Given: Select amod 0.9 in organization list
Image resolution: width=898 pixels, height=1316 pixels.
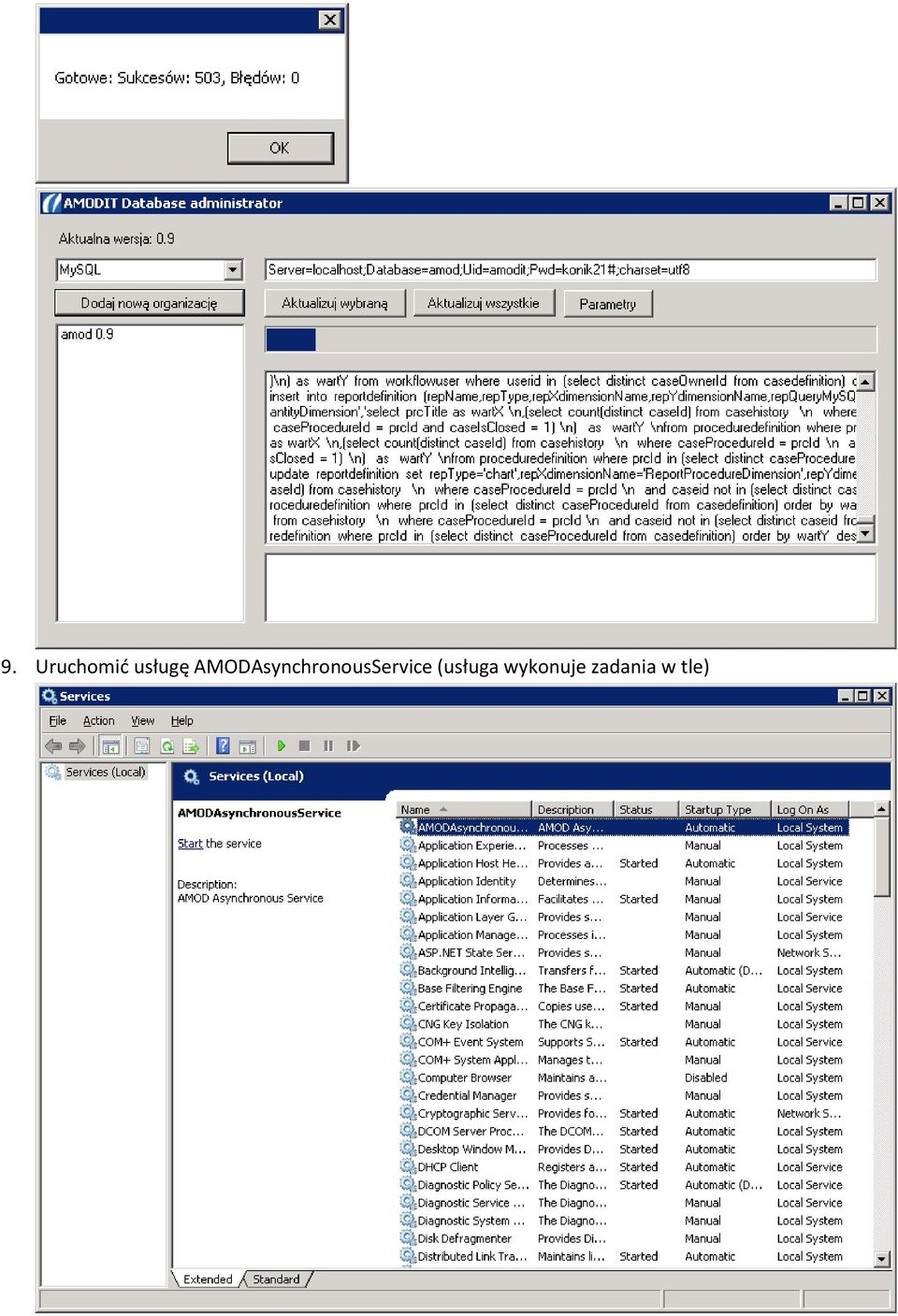Looking at the screenshot, I should pos(87,334).
